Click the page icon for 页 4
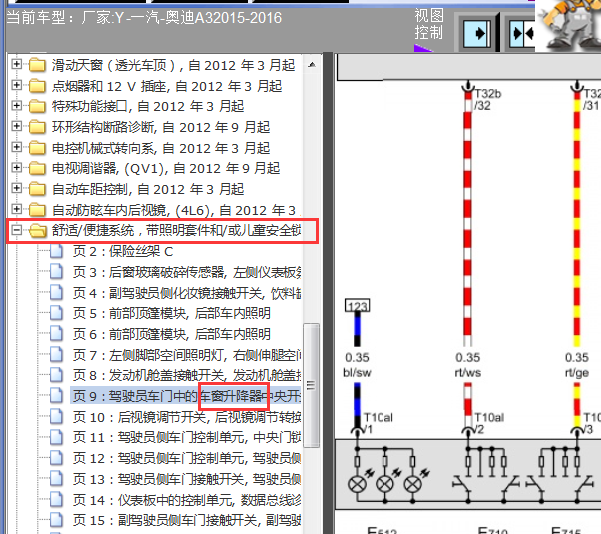The height and width of the screenshot is (534, 601). (56, 292)
